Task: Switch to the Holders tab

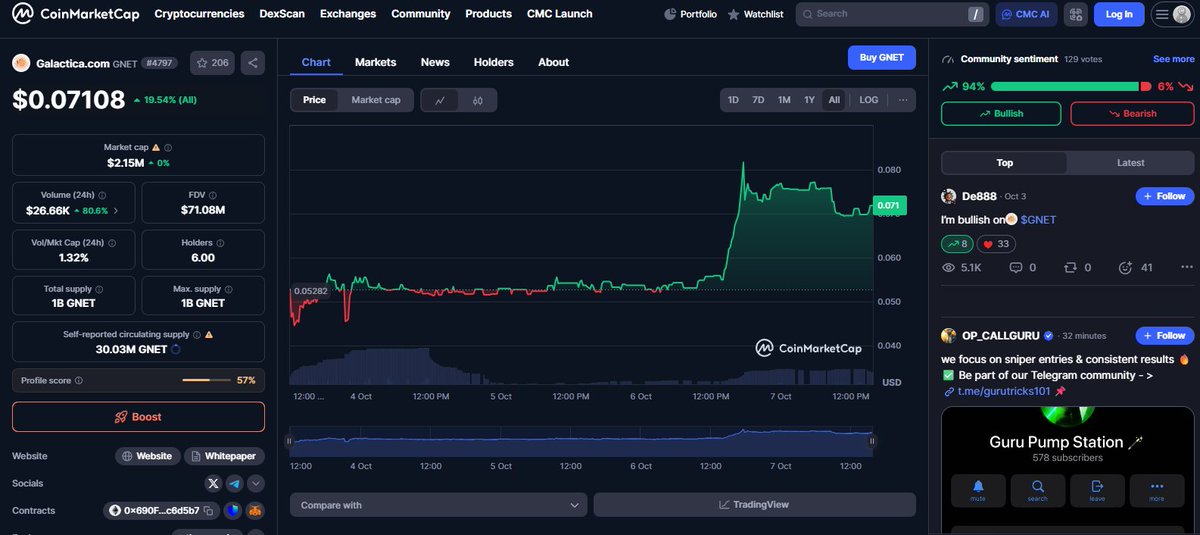Action: 494,62
